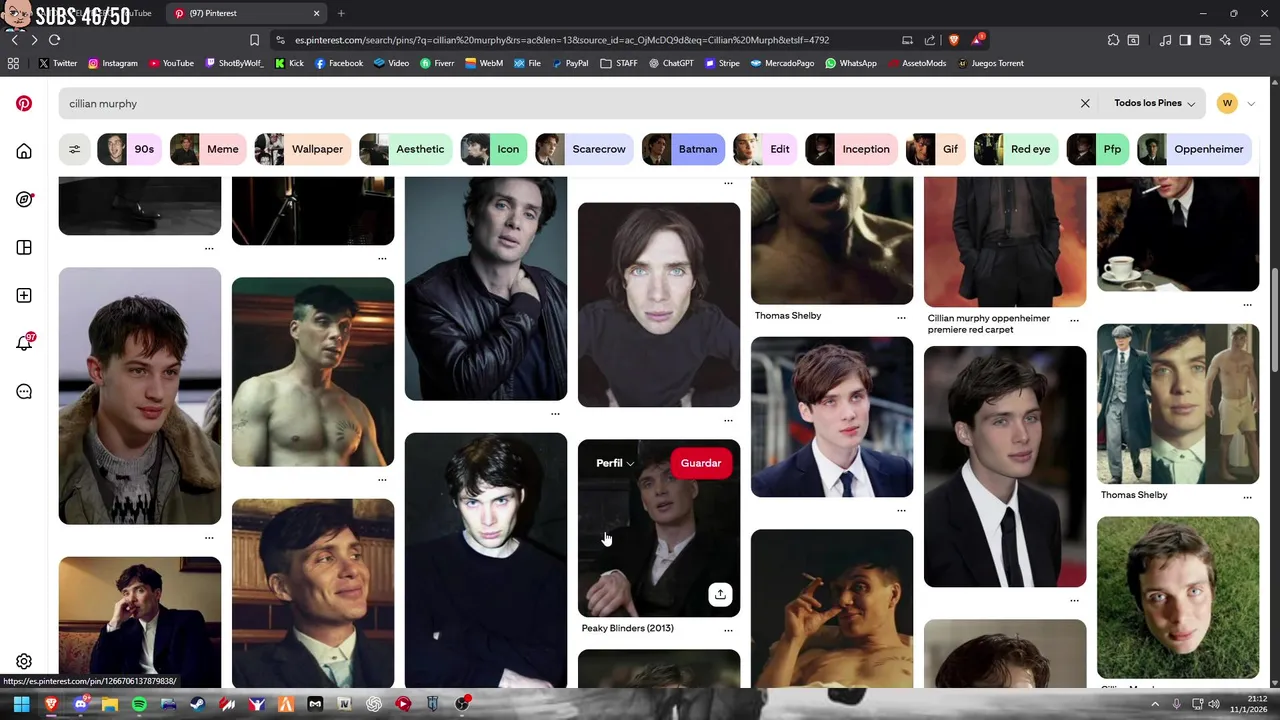Viewport: 1280px width, 720px height.
Task: Open Steam from the taskbar
Action: pyautogui.click(x=198, y=704)
